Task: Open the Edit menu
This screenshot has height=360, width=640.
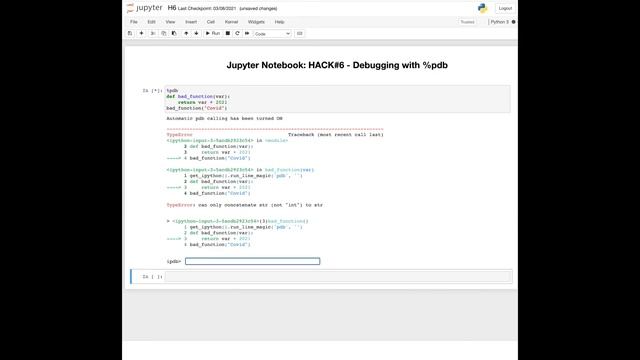Action: [151, 22]
